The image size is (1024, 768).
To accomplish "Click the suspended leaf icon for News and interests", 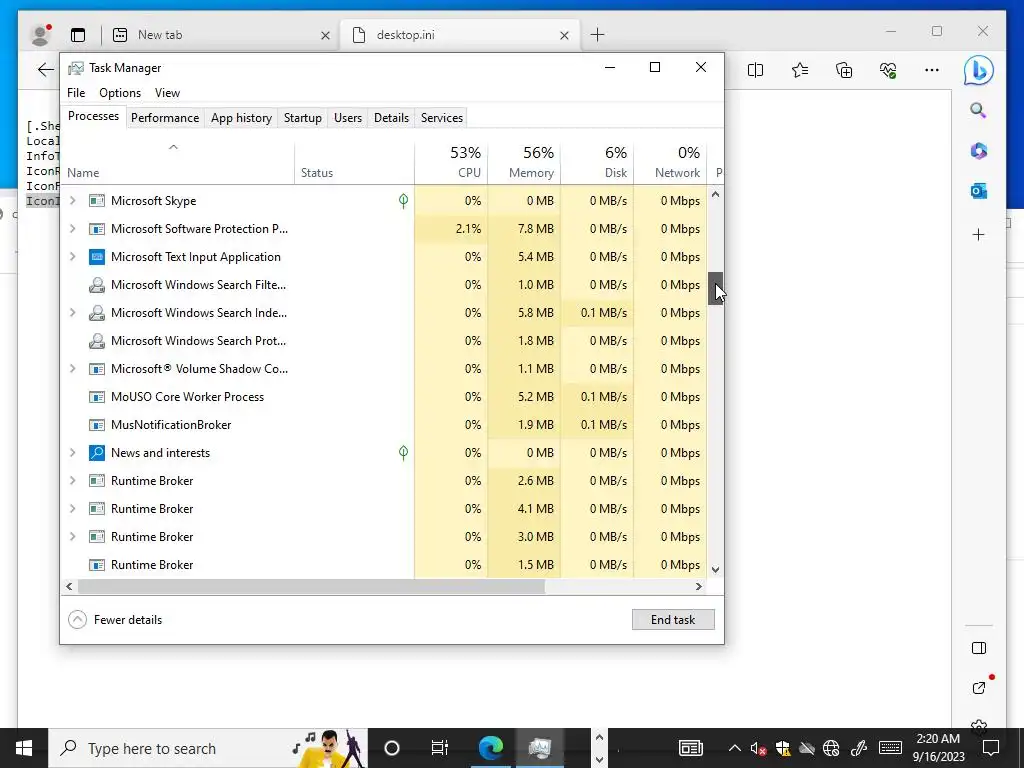I will point(404,453).
